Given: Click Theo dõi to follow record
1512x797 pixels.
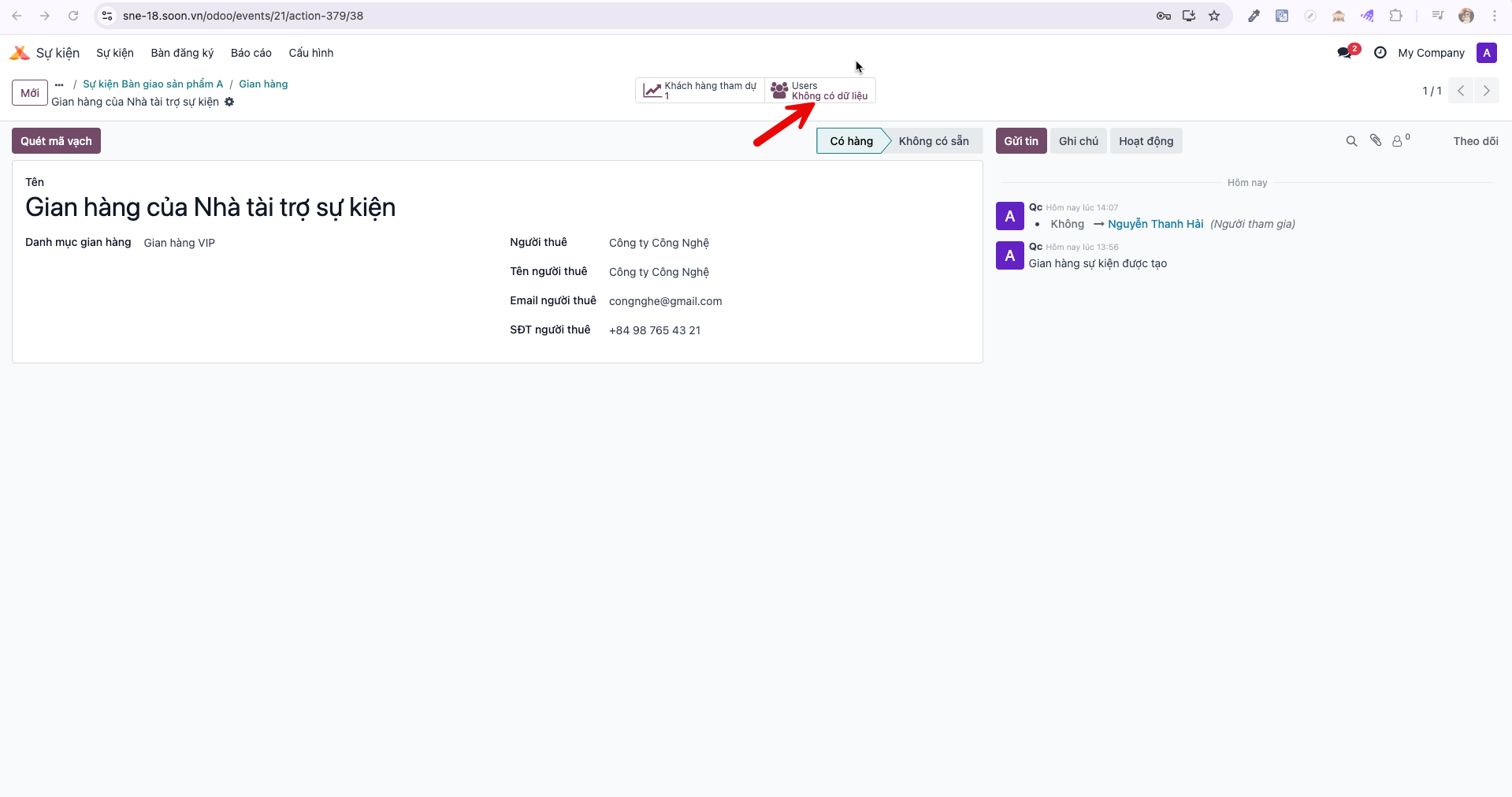Looking at the screenshot, I should tap(1476, 141).
